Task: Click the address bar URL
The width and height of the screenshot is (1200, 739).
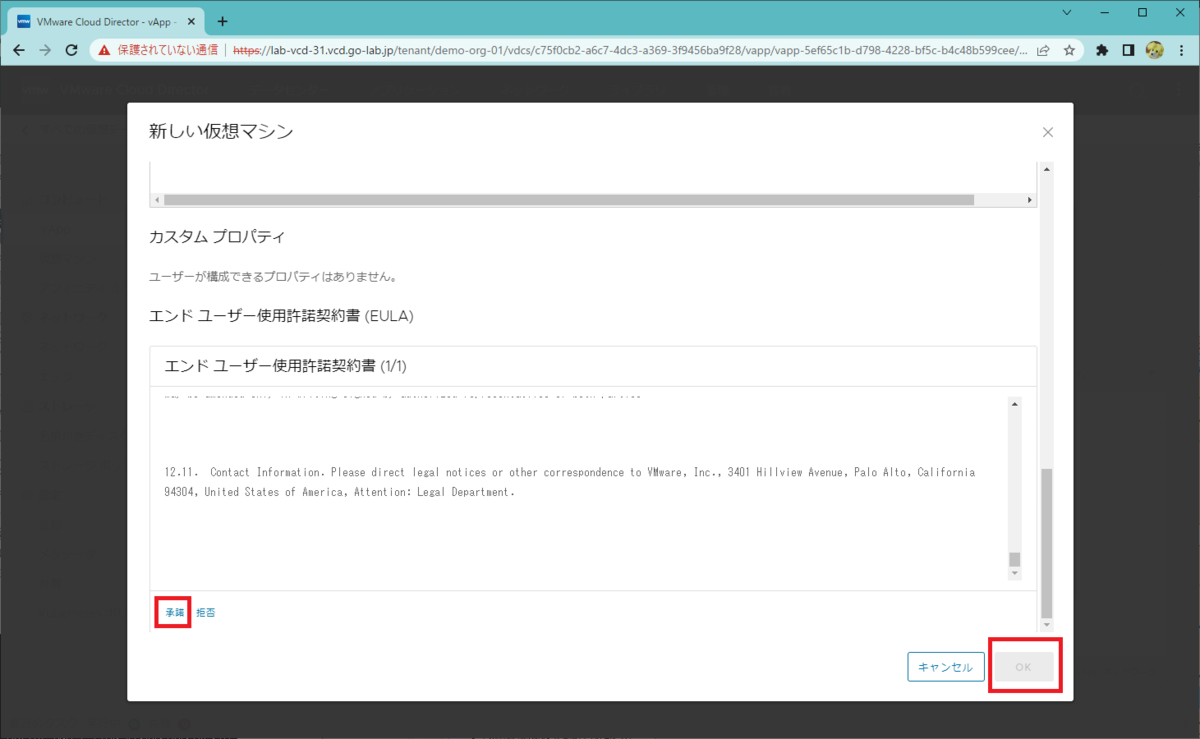Action: [x=630, y=49]
